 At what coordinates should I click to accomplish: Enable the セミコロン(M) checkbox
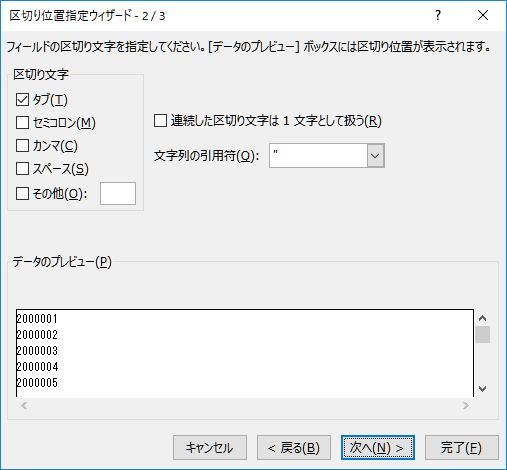[x=22, y=123]
